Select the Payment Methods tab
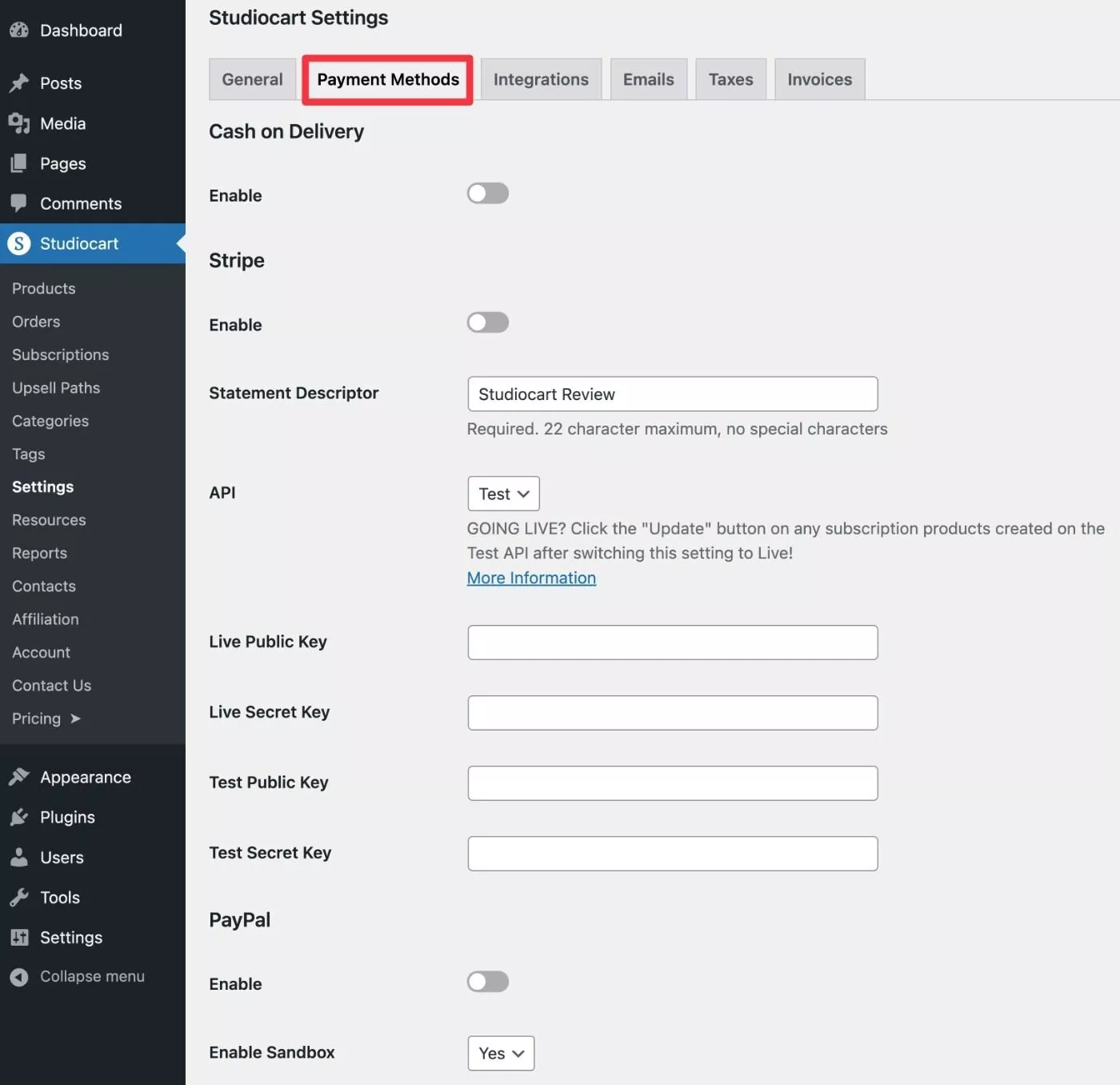The width and height of the screenshot is (1120, 1085). 388,79
